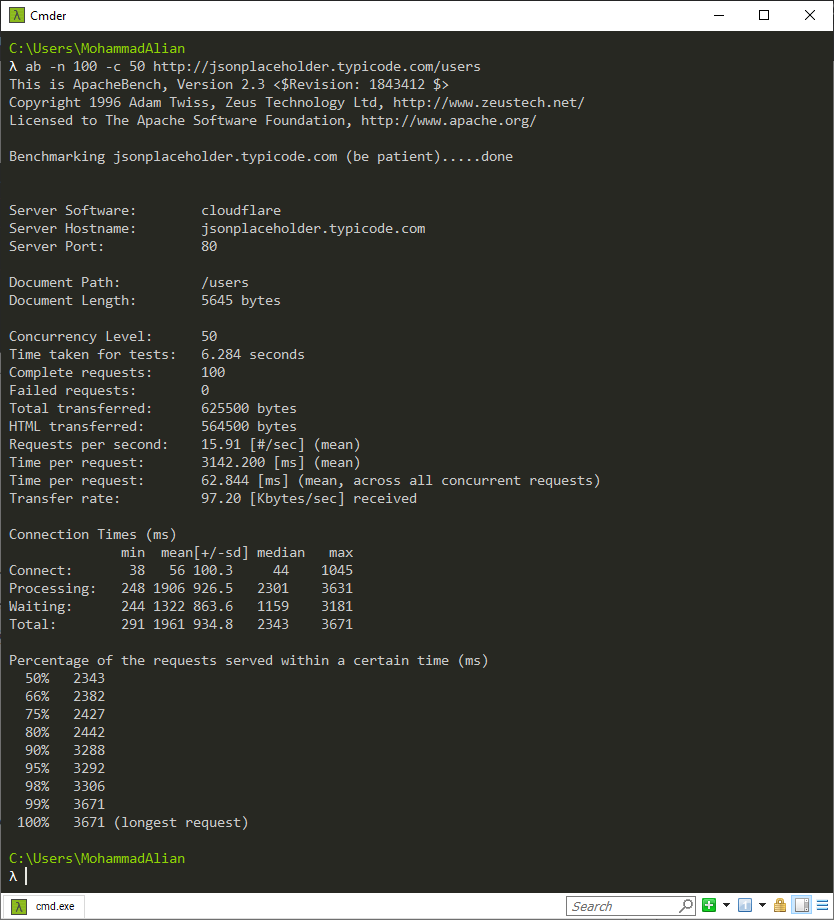Image resolution: width=834 pixels, height=920 pixels.
Task: Click the Cmder lambda icon in title bar
Action: pyautogui.click(x=15, y=15)
